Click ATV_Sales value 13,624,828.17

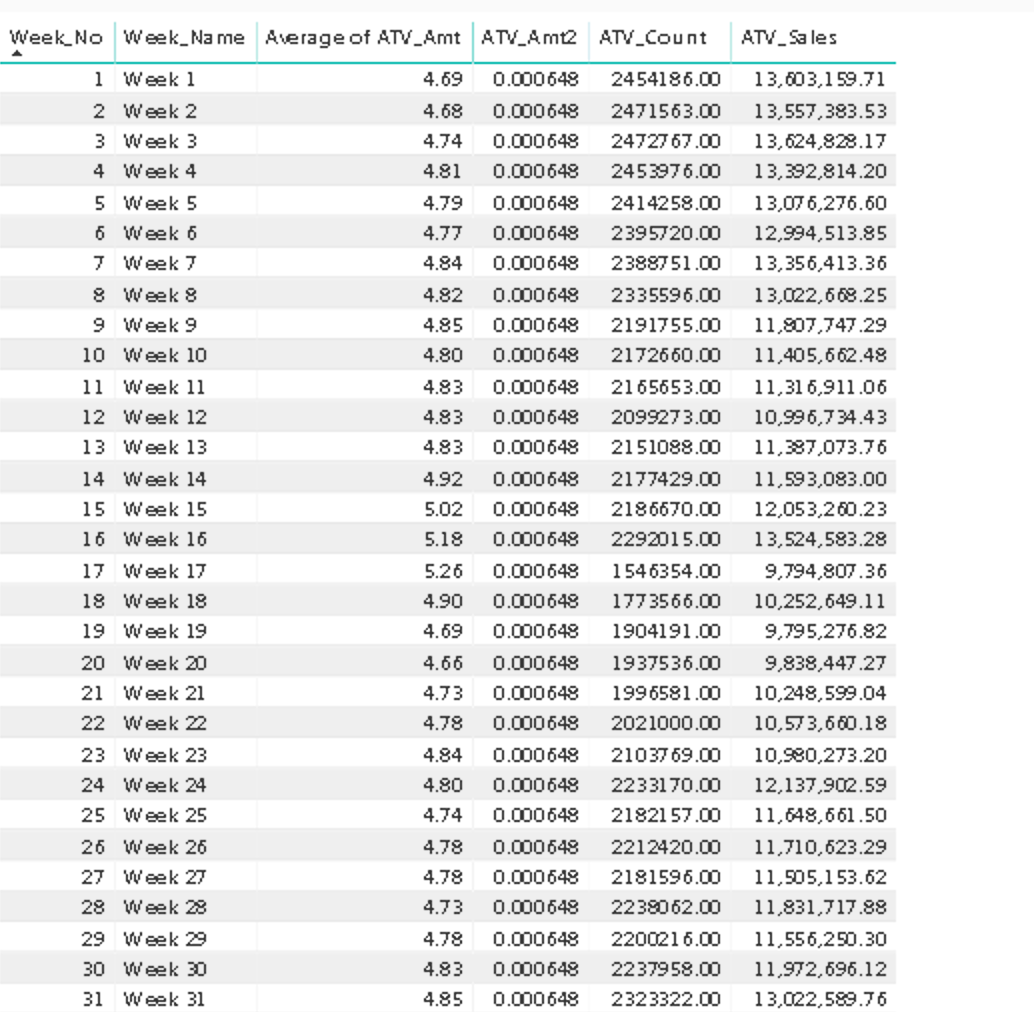pos(820,141)
